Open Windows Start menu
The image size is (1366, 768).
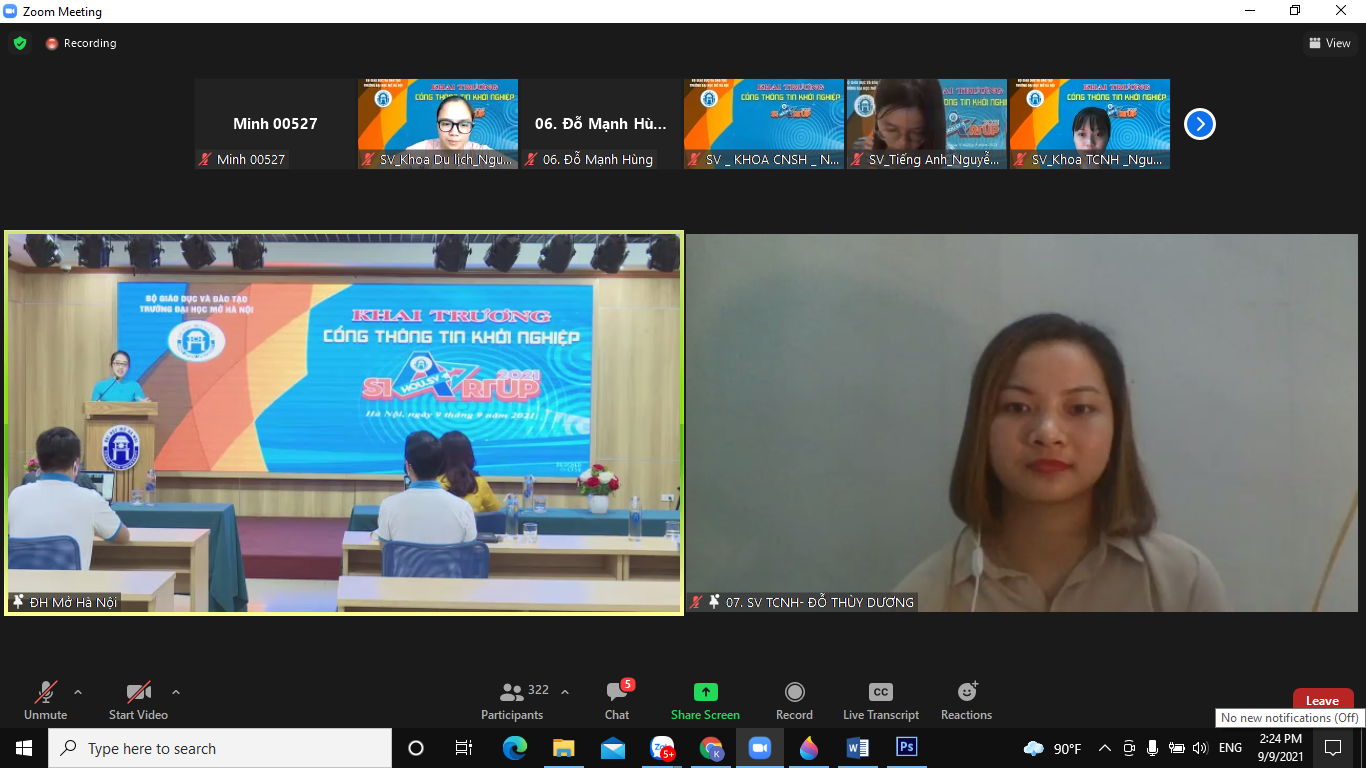24,748
